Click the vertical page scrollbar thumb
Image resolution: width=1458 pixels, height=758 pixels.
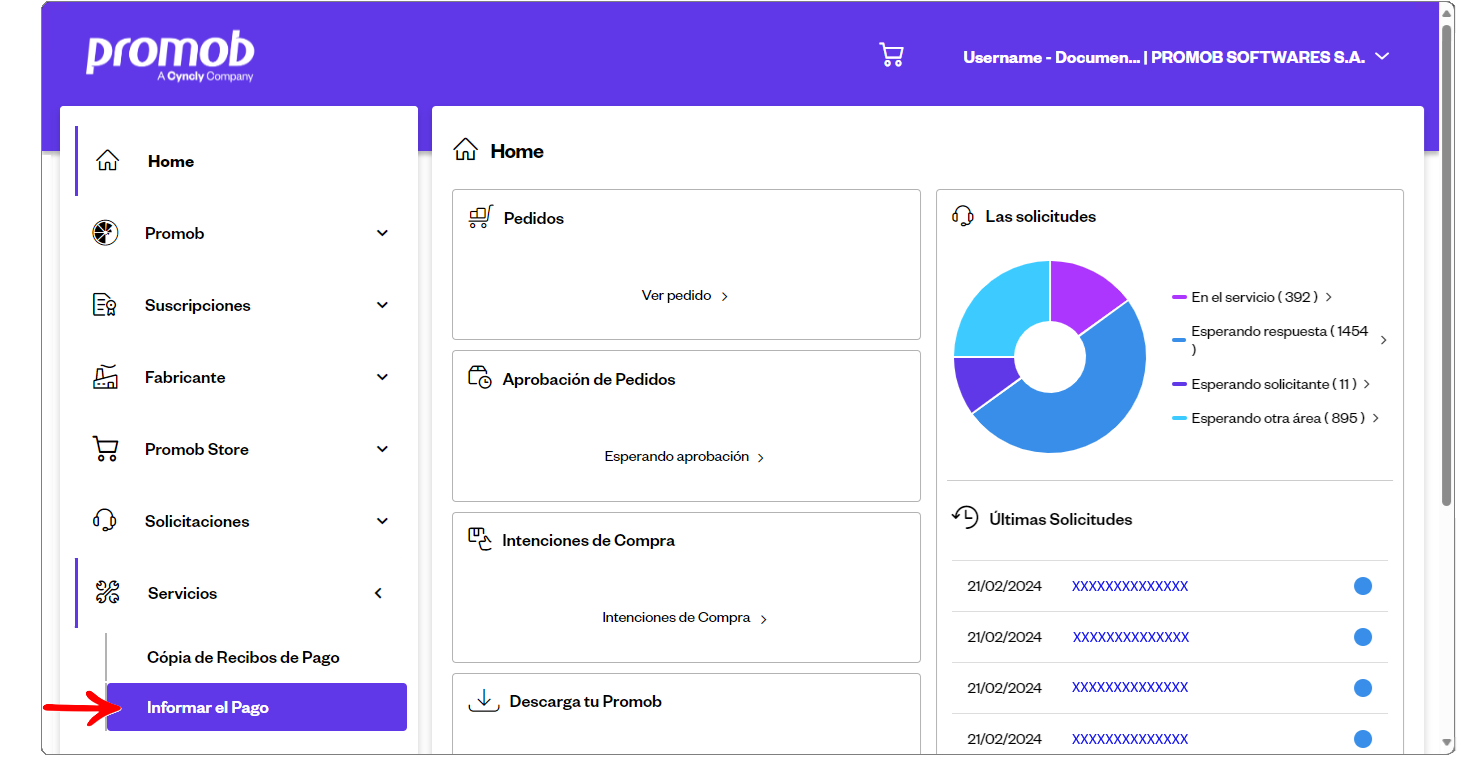click(1447, 265)
